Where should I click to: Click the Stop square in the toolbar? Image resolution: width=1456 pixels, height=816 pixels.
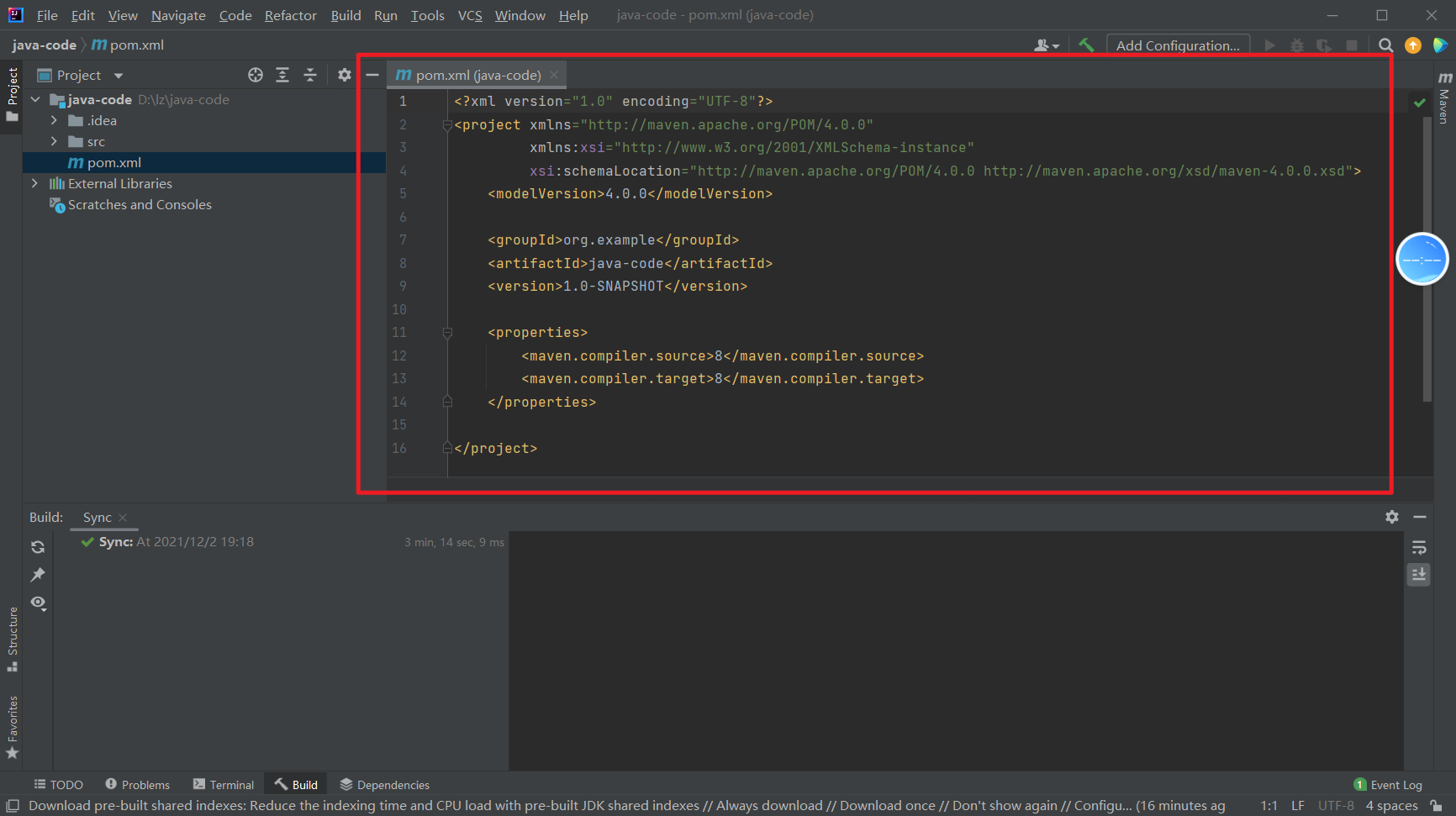pyautogui.click(x=1352, y=45)
